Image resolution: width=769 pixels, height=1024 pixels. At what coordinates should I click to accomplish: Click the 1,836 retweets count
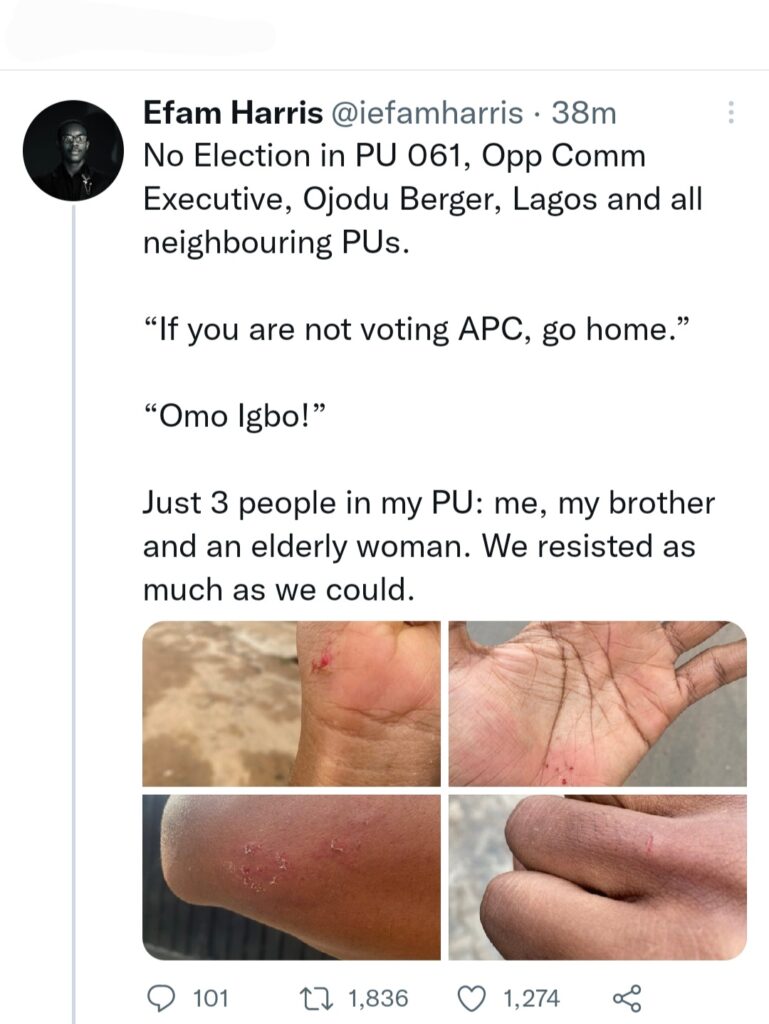375,997
